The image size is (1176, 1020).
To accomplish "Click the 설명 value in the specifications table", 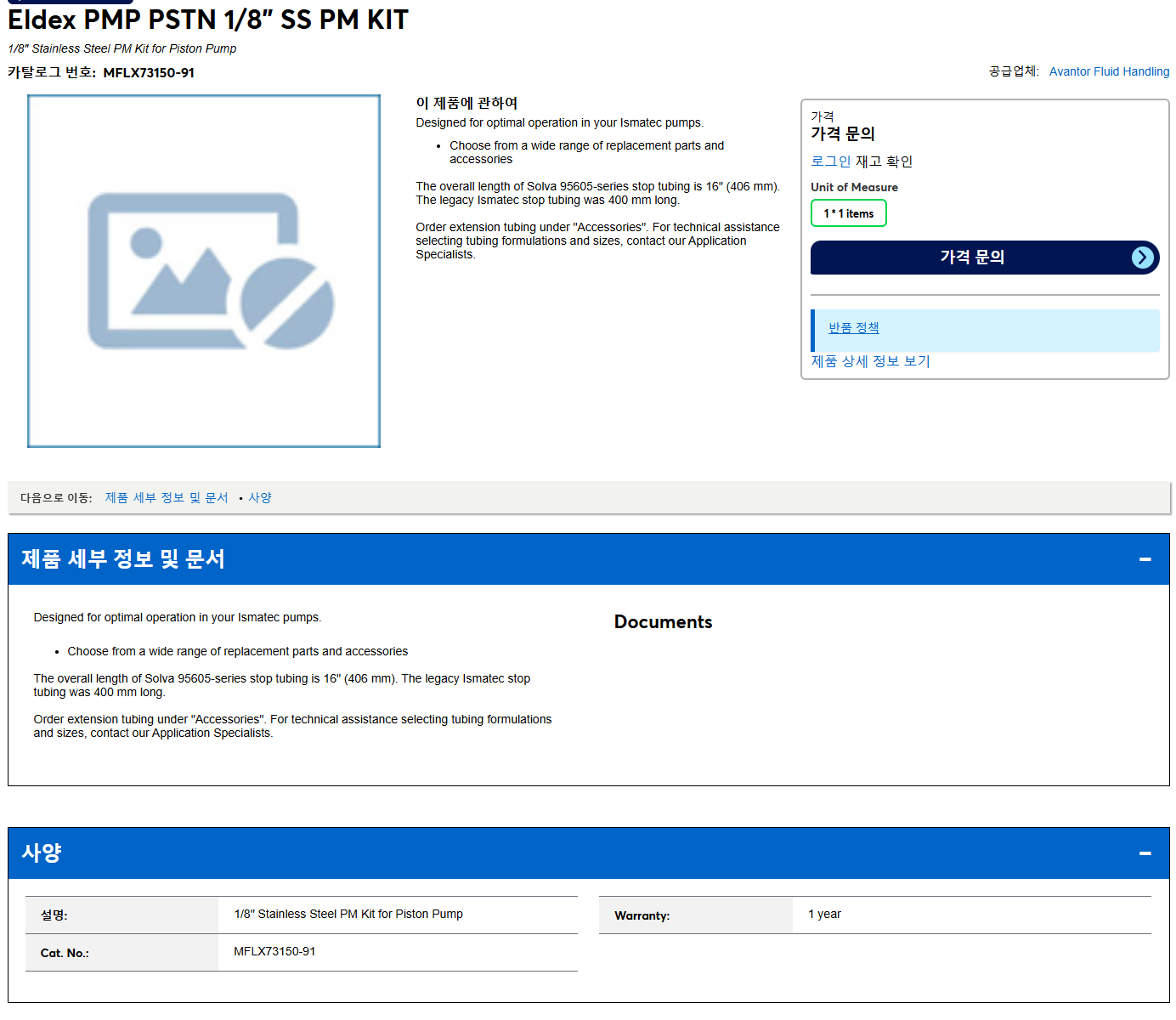I will click(x=348, y=915).
